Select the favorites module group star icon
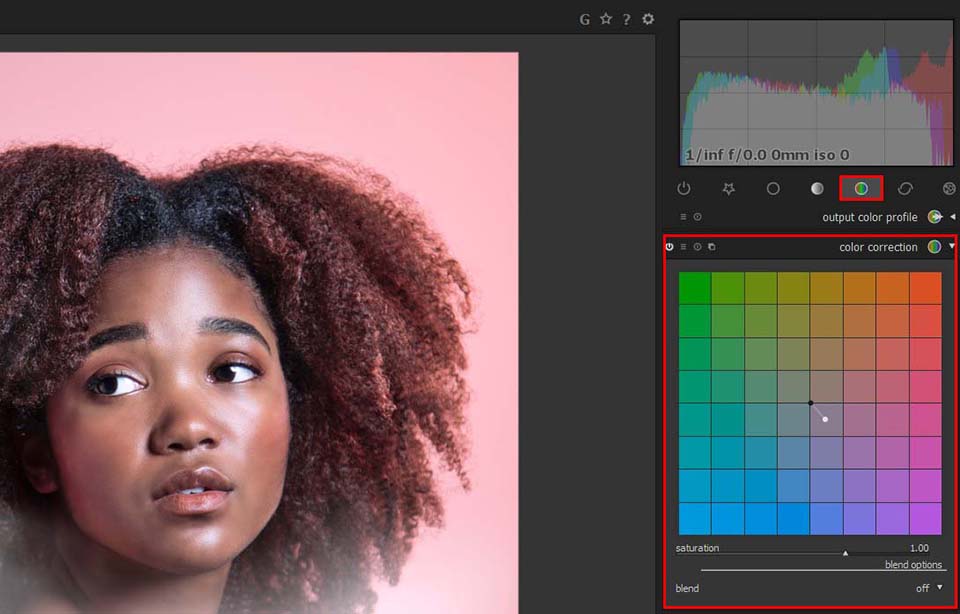Screen dimensions: 960x614 coord(729,188)
